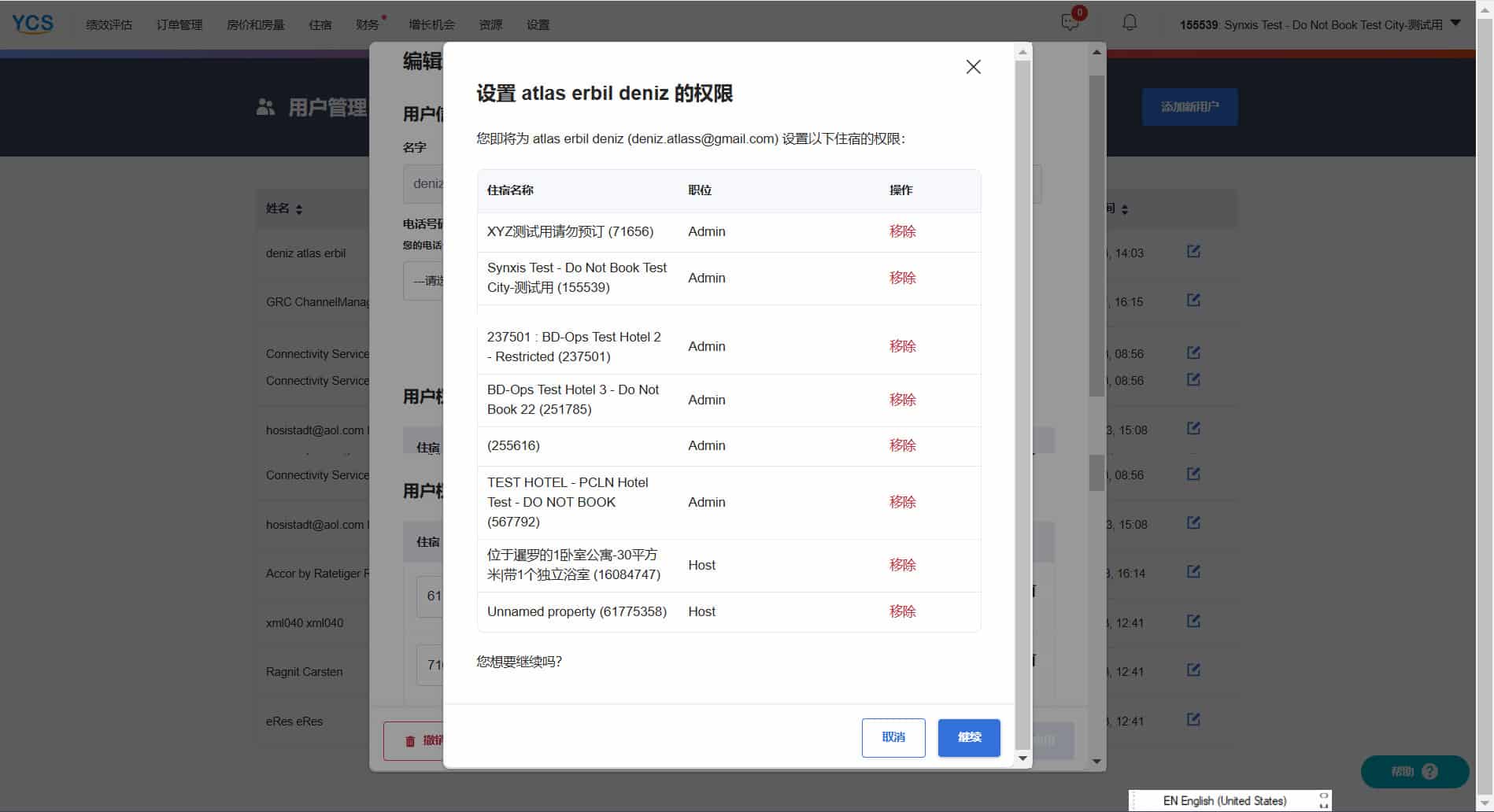Open the 财务 menu
The image size is (1494, 812).
click(x=368, y=24)
